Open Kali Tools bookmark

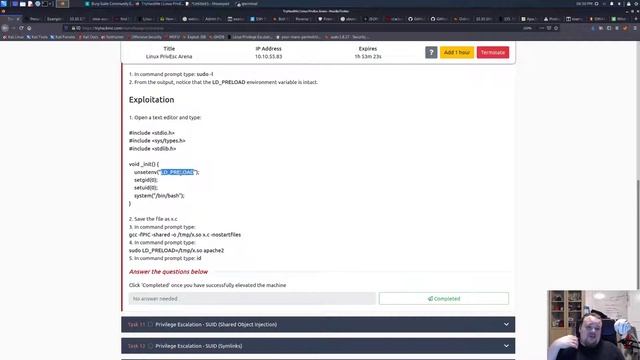[37, 37]
